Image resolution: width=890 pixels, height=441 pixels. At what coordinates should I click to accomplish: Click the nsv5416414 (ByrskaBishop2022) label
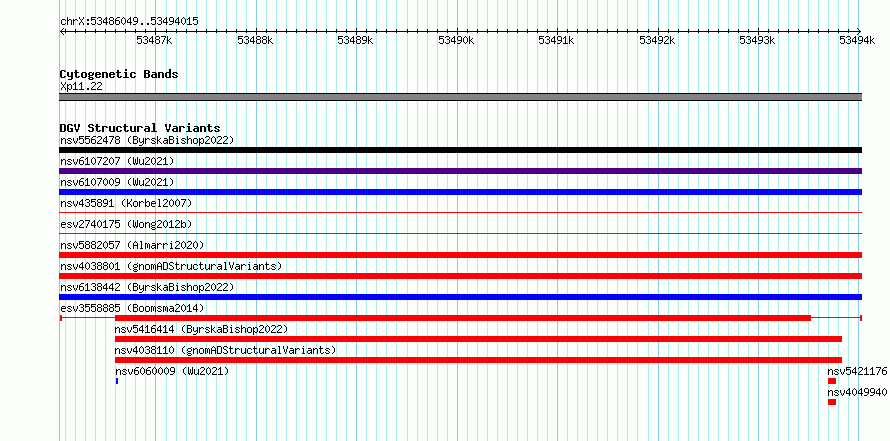point(201,329)
